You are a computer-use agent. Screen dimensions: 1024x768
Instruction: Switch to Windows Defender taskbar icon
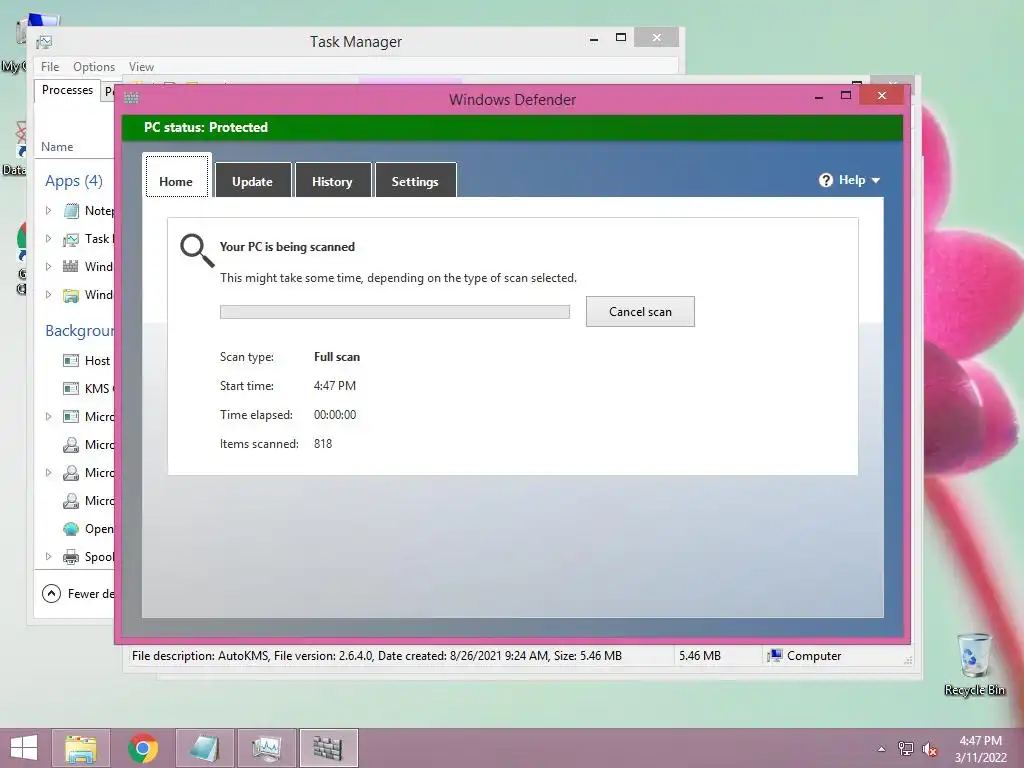(328, 748)
